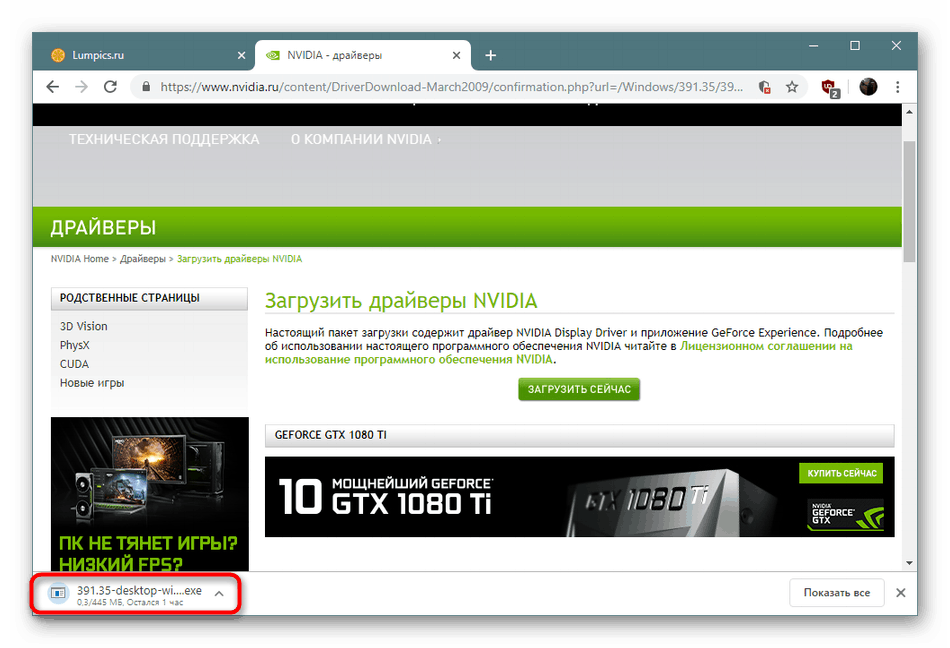Screen dimensions: 950x648
Task: Click the padlock site info icon
Action: click(146, 87)
